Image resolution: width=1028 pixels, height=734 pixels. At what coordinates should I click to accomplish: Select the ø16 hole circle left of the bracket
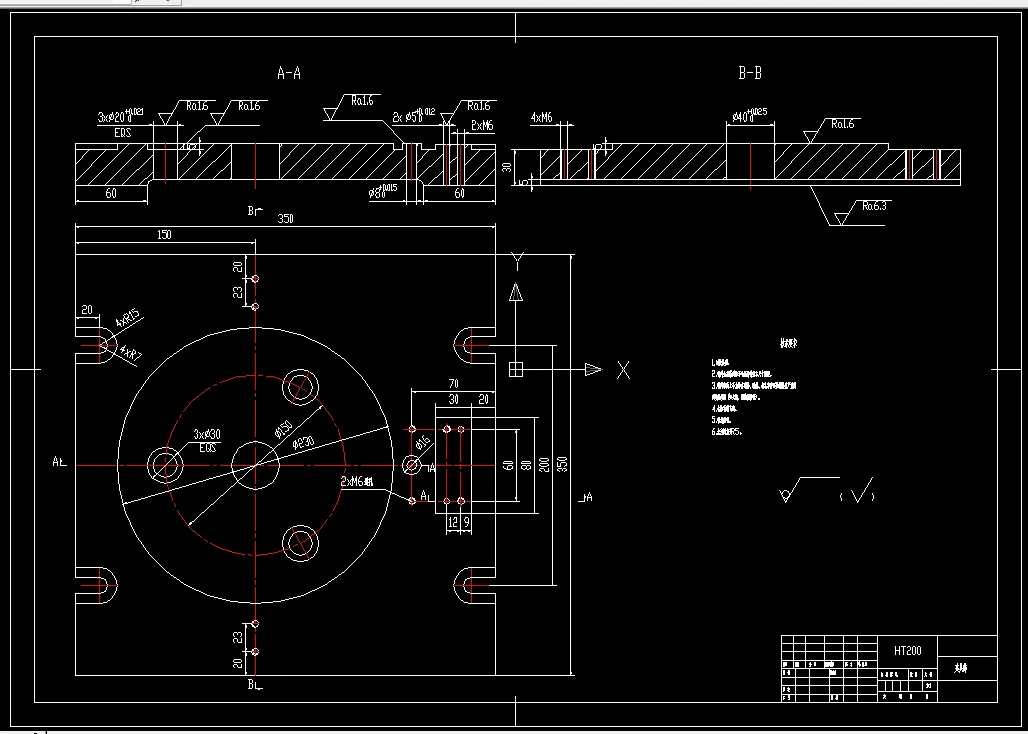(412, 465)
